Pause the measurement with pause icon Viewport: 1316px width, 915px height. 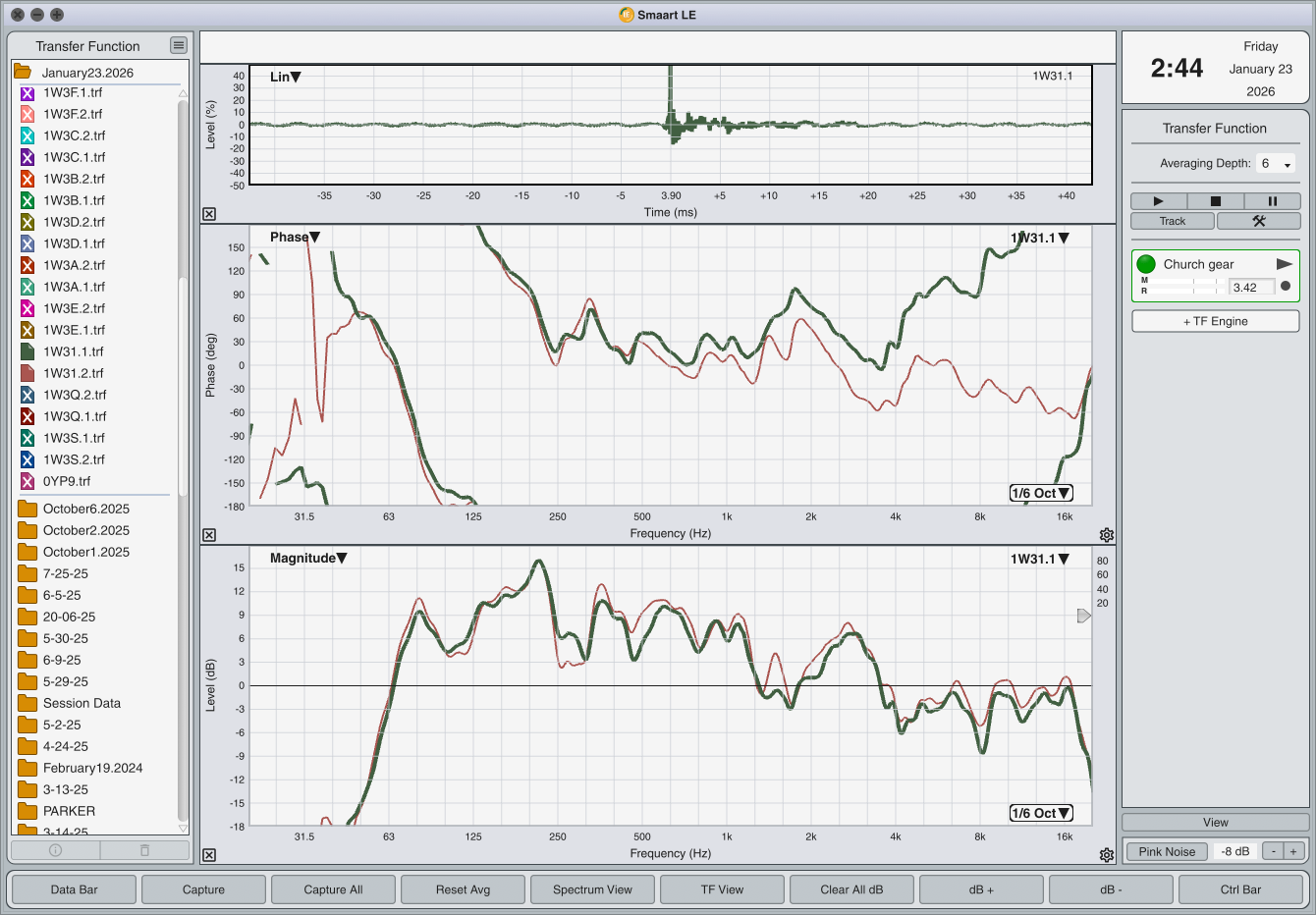point(1272,201)
